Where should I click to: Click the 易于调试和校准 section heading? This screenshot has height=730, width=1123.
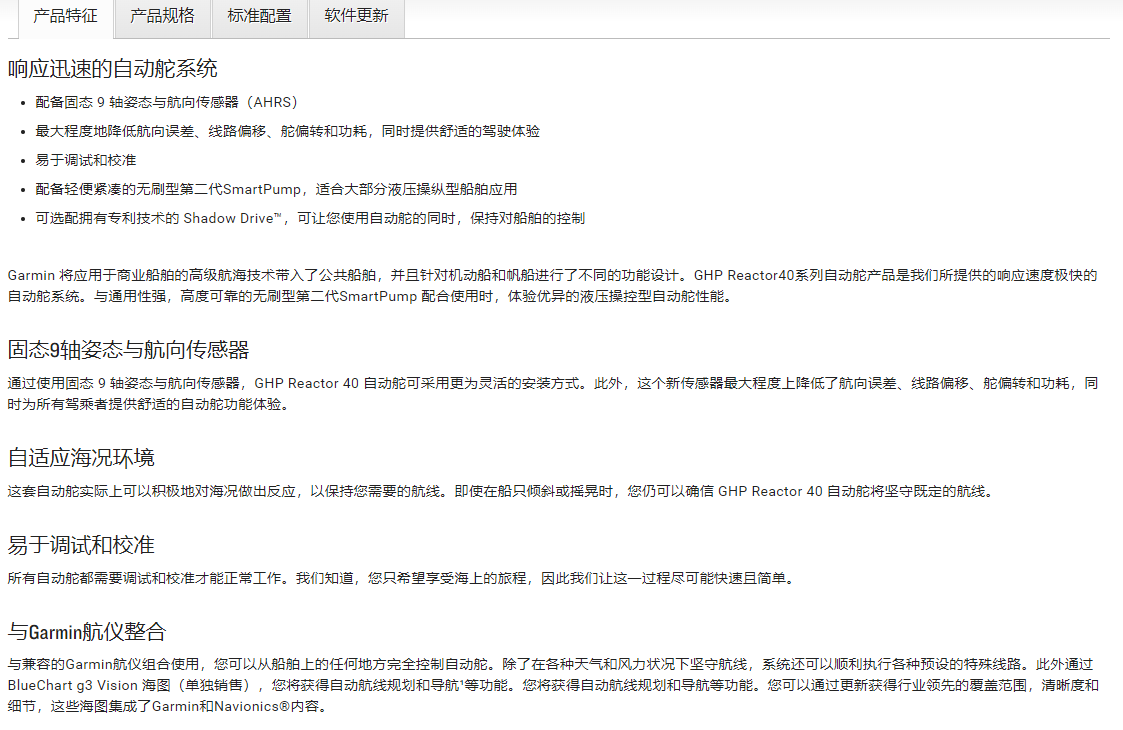click(81, 545)
